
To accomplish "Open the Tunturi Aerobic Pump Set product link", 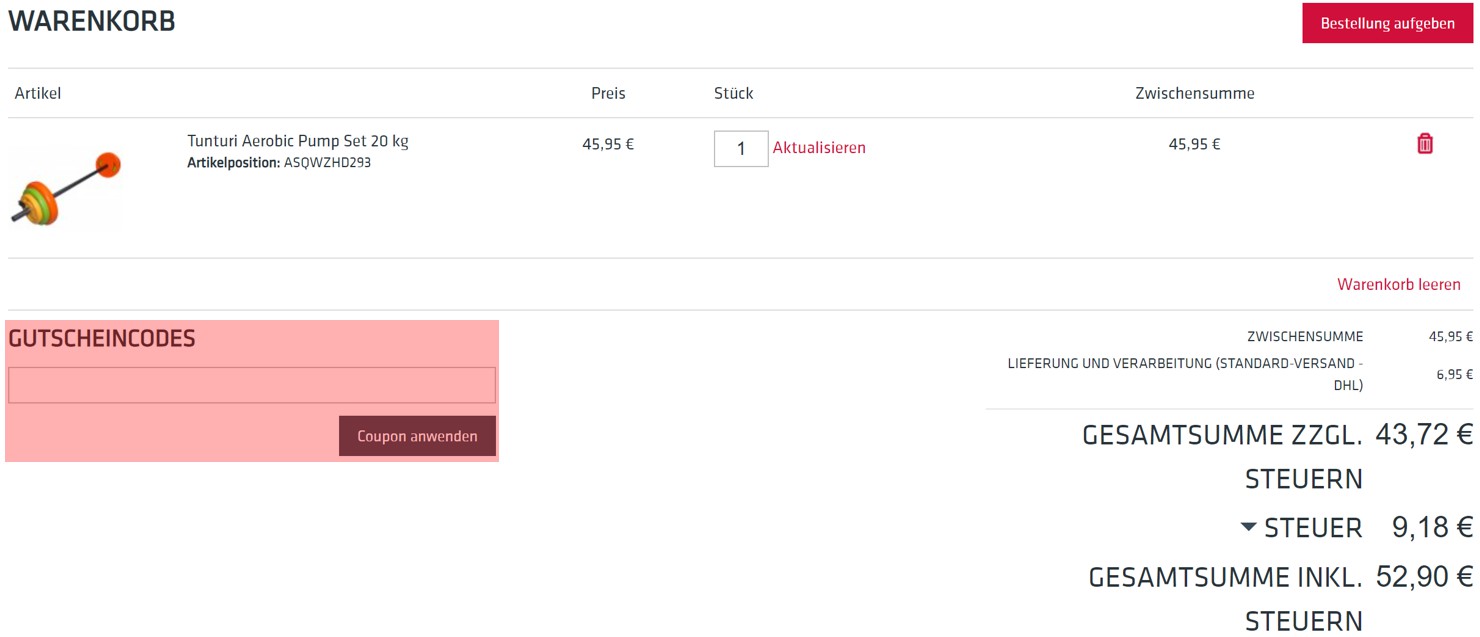I will pyautogui.click(x=297, y=141).
